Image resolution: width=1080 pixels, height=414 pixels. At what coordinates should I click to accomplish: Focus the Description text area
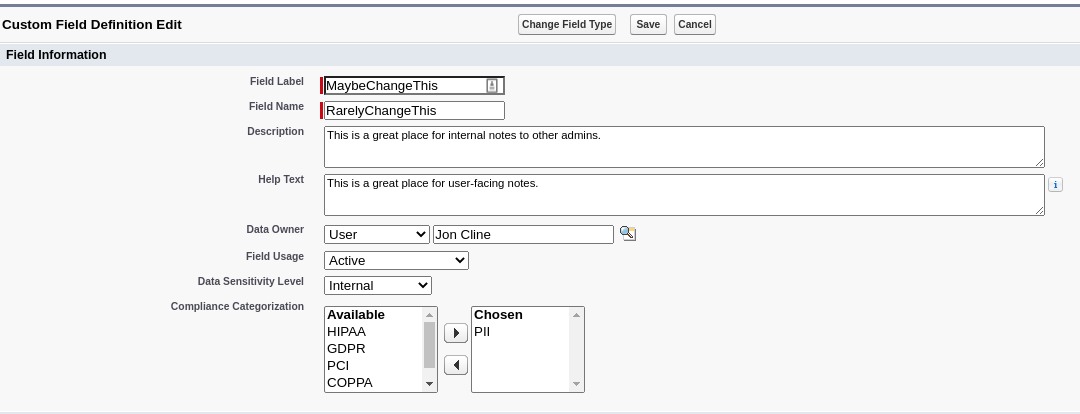click(x=684, y=147)
